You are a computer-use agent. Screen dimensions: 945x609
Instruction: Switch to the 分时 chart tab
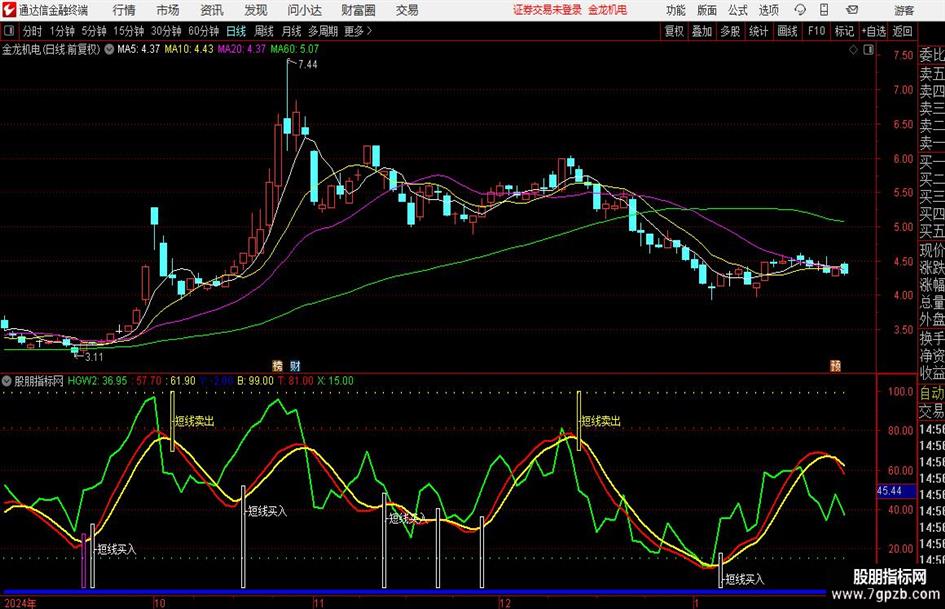click(33, 31)
